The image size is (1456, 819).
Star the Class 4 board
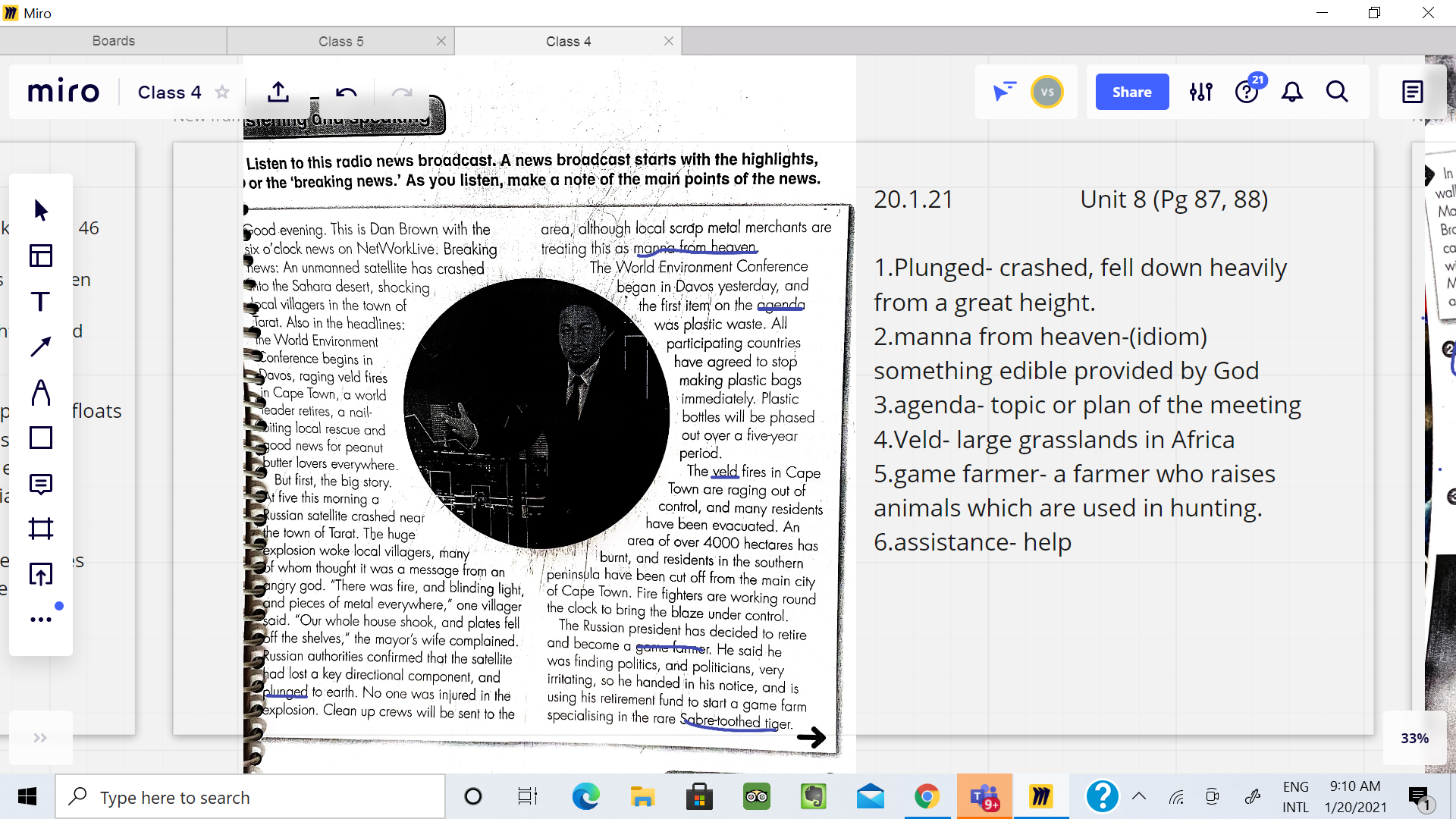click(x=222, y=93)
